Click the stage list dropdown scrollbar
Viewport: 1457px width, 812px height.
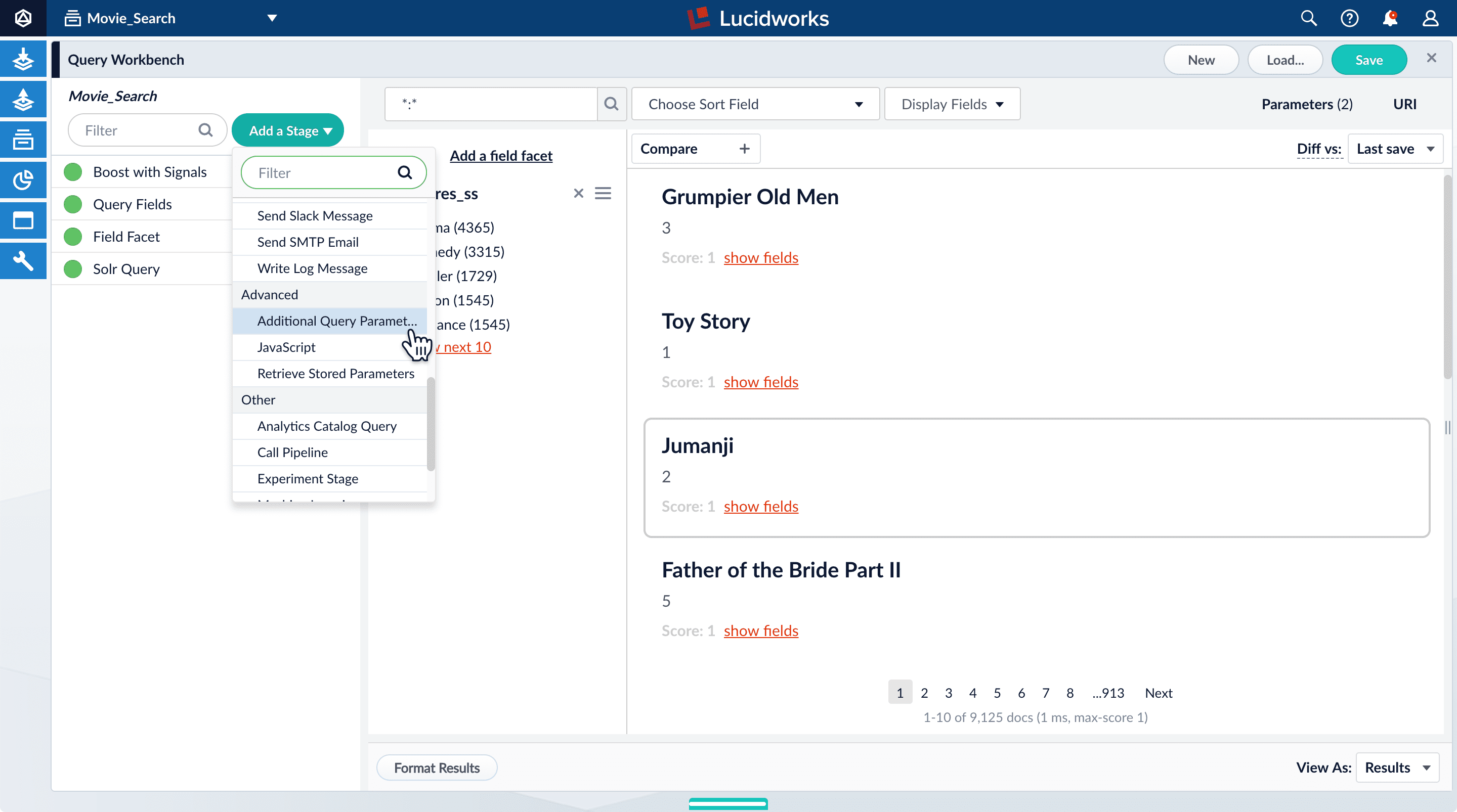(x=431, y=424)
